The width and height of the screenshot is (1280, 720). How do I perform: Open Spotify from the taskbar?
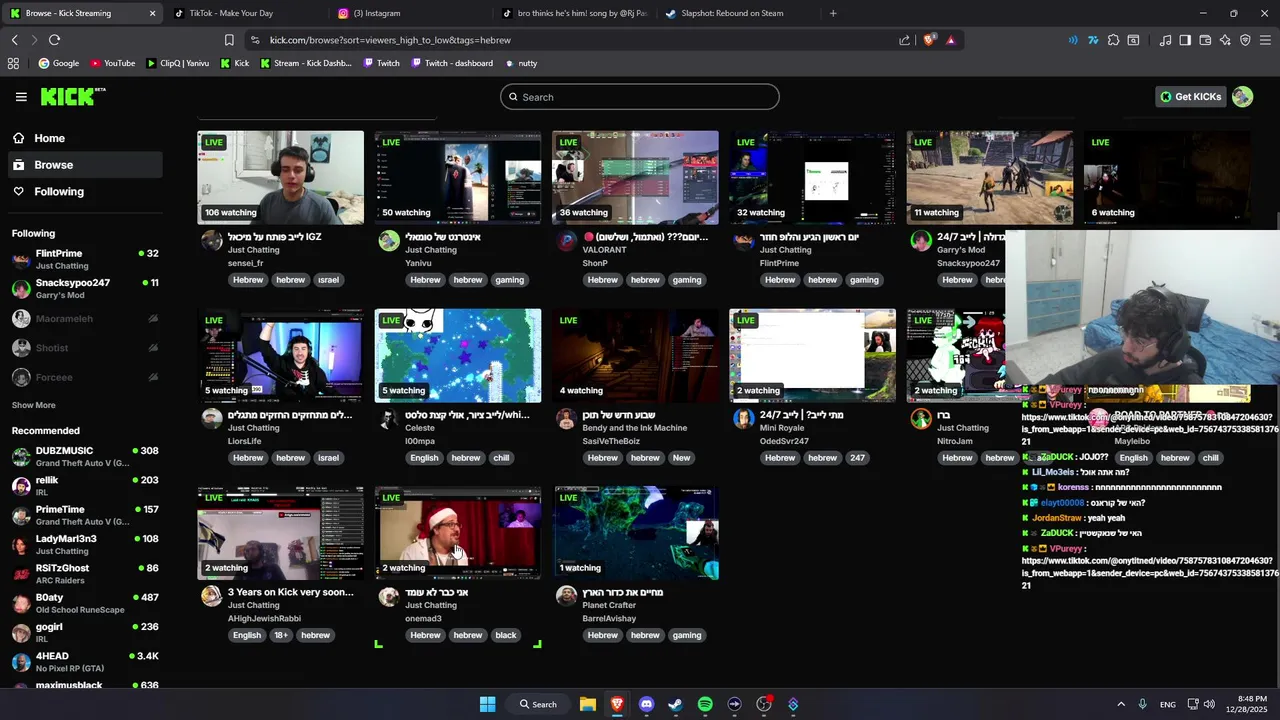click(705, 704)
